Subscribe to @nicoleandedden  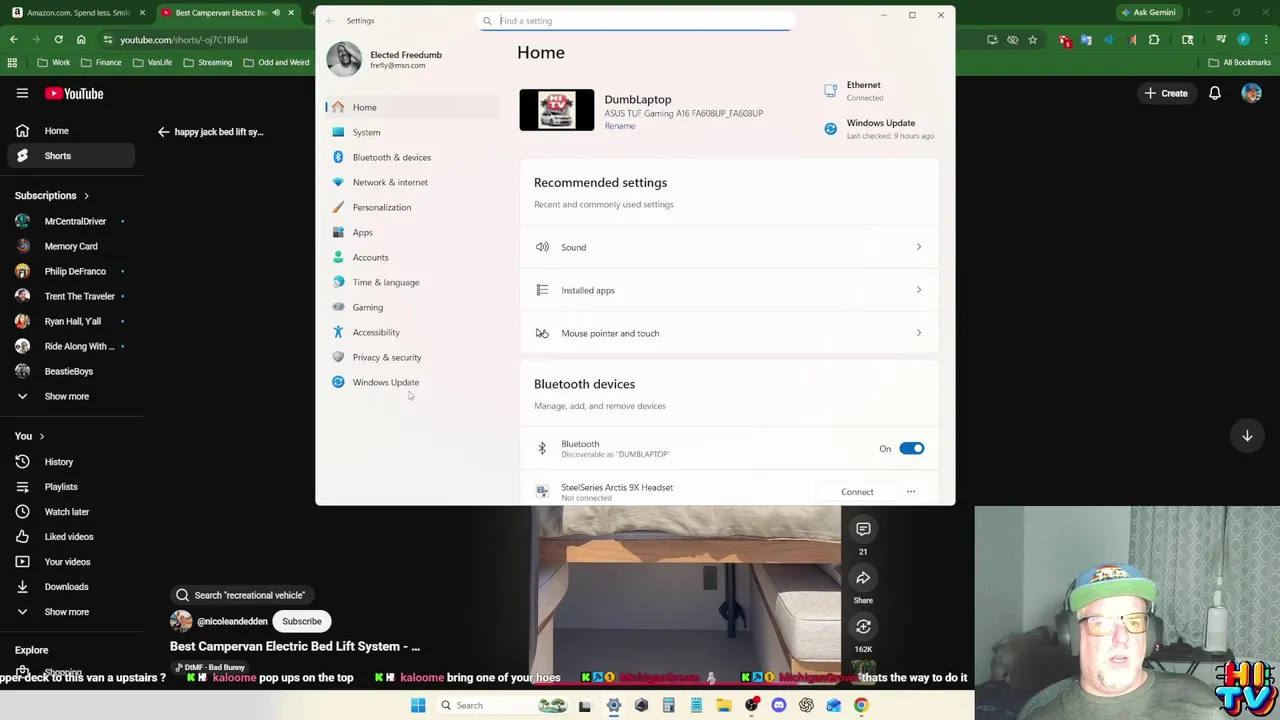(302, 621)
